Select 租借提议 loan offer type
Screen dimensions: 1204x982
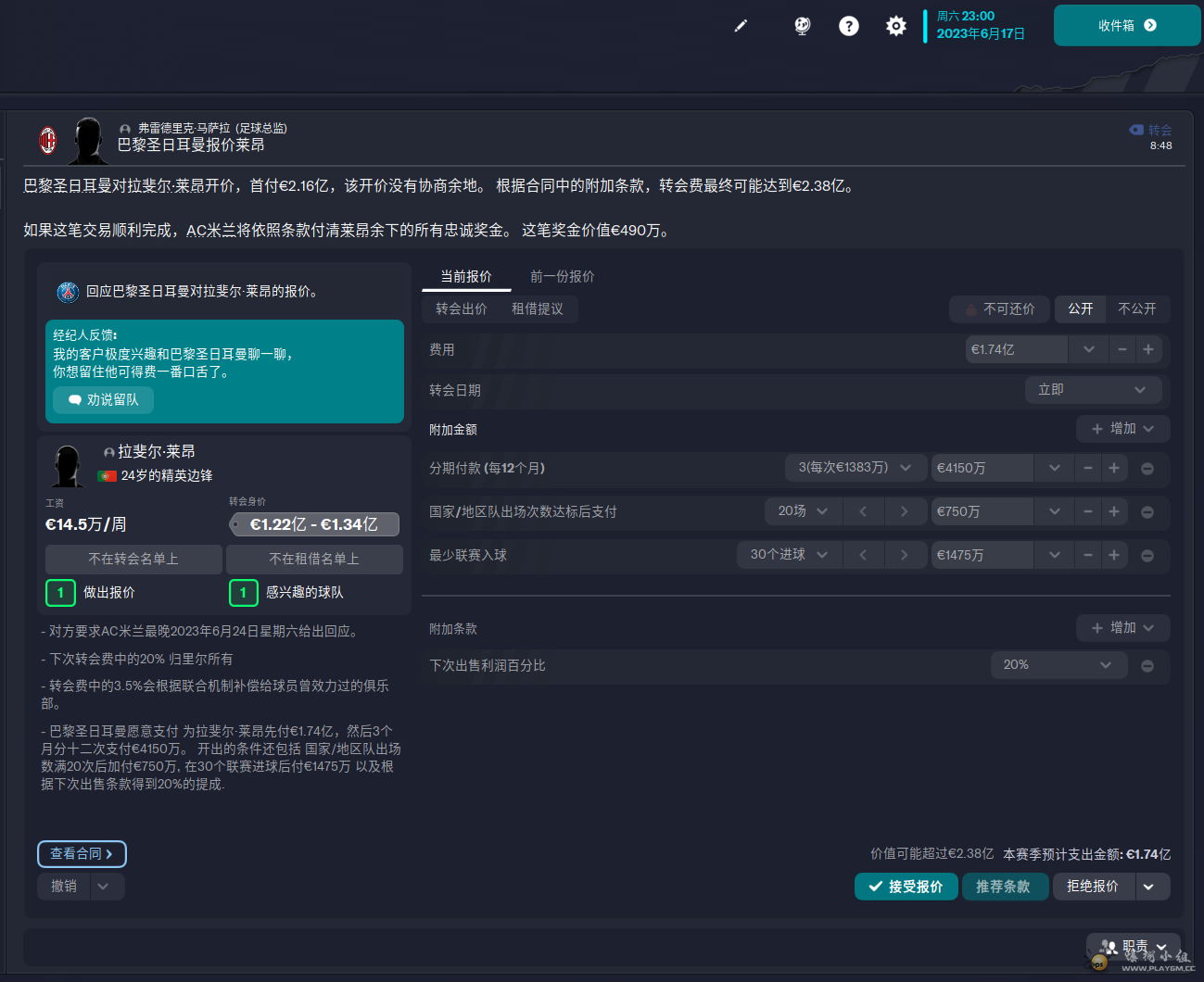(x=538, y=308)
